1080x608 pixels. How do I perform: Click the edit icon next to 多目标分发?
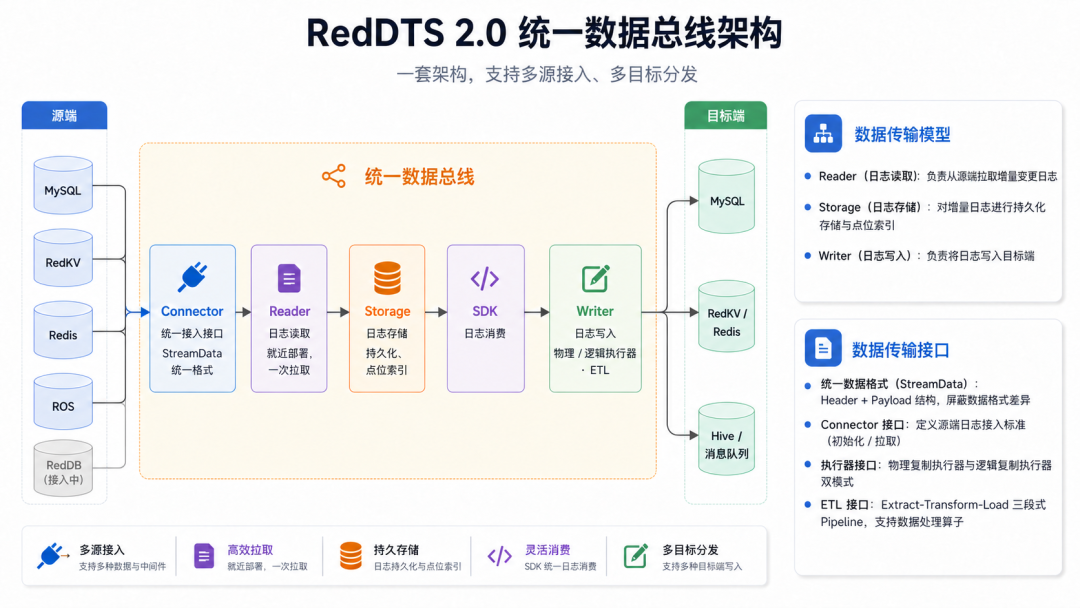(636, 556)
